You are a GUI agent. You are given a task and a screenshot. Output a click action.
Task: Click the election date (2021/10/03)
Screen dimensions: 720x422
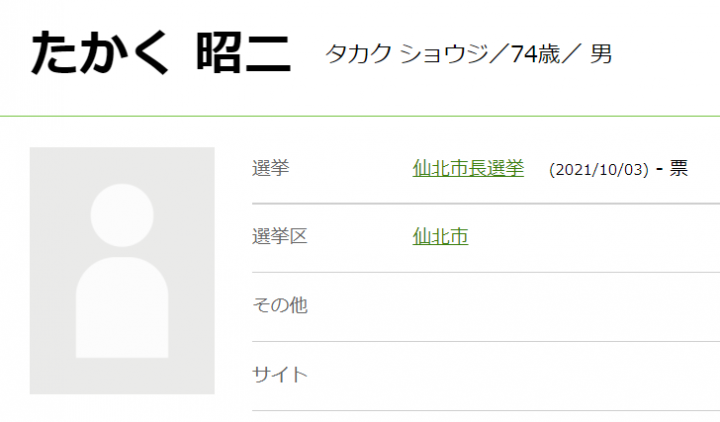599,169
